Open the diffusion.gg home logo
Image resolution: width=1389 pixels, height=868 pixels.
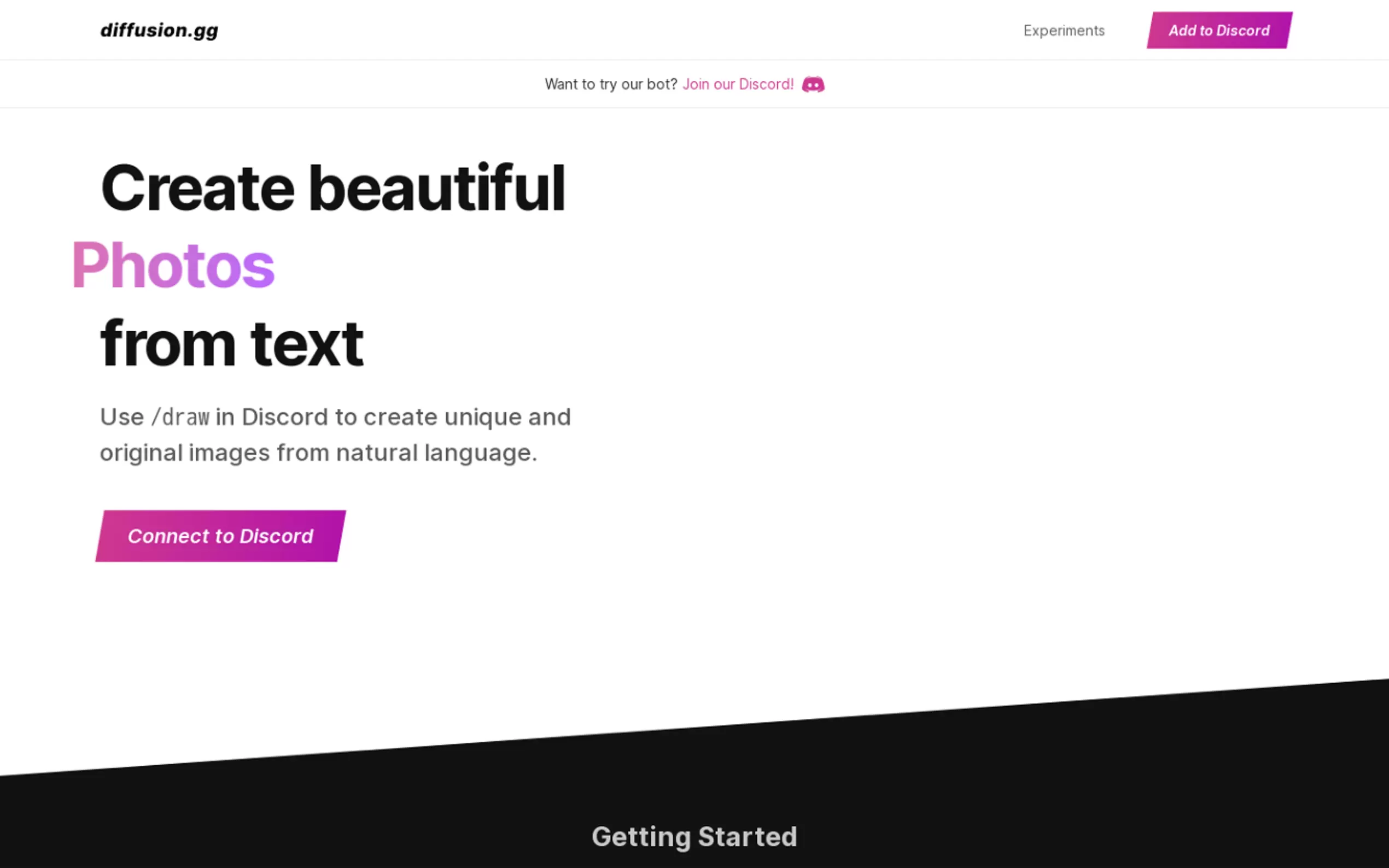(x=159, y=30)
